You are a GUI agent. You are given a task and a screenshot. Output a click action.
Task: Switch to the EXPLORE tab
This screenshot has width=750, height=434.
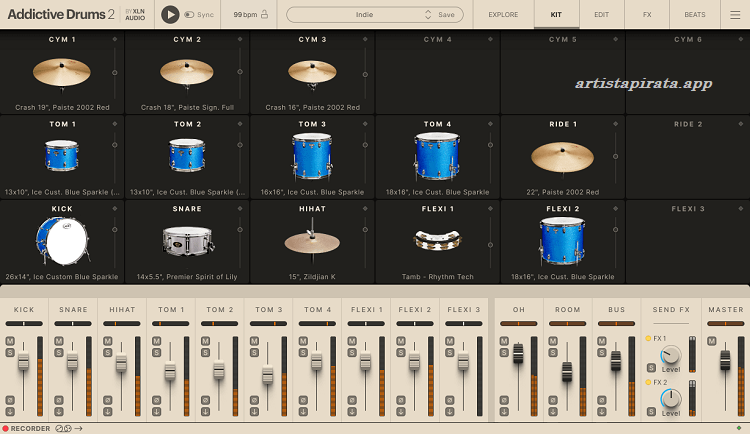tap(503, 15)
